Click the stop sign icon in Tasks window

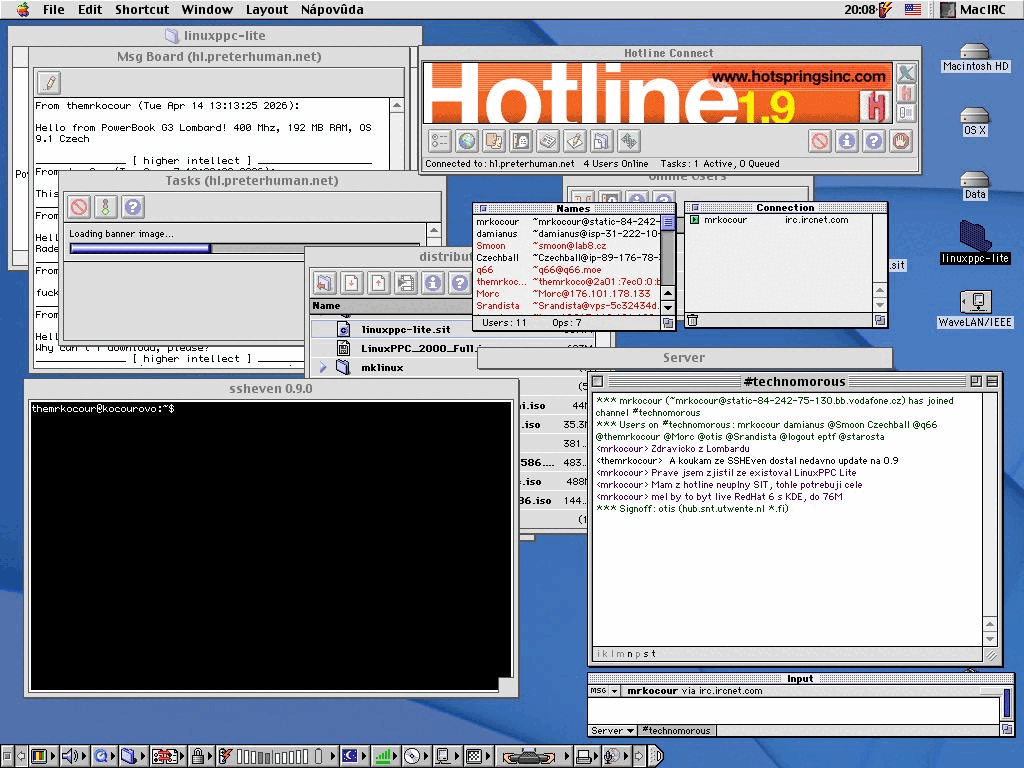81,207
